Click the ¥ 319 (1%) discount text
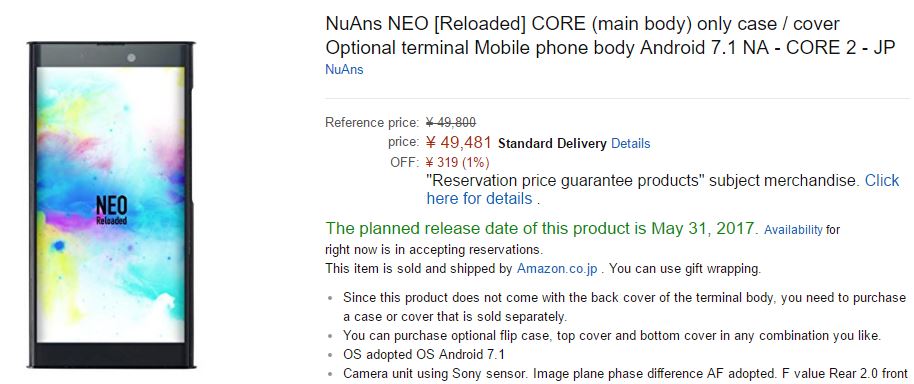Screen dimensions: 914x384 click(x=458, y=161)
